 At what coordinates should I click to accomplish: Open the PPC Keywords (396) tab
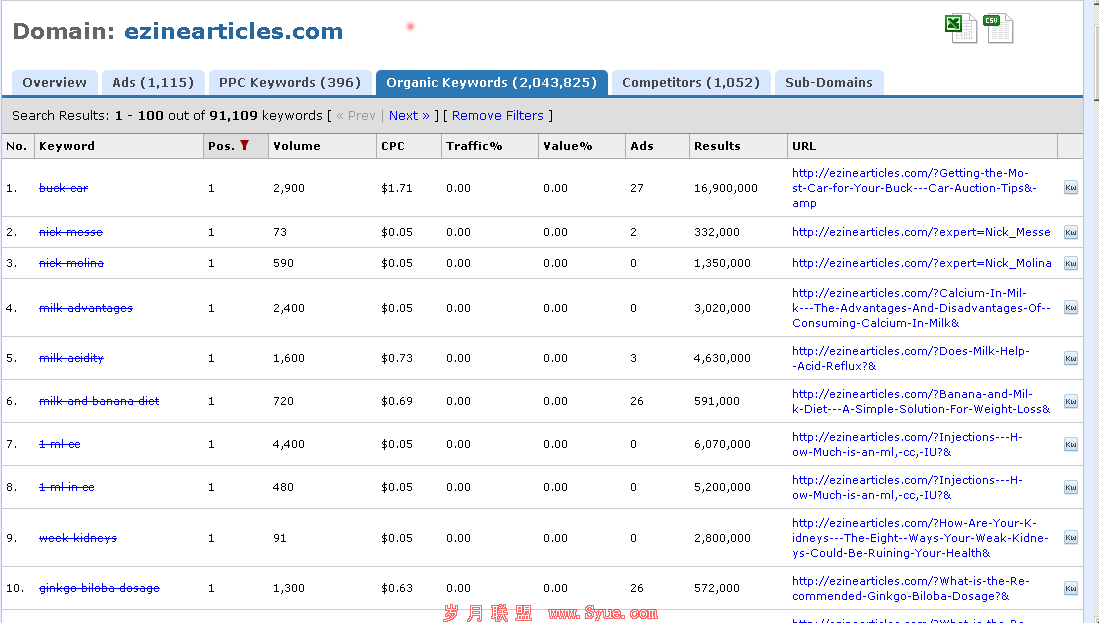[290, 83]
